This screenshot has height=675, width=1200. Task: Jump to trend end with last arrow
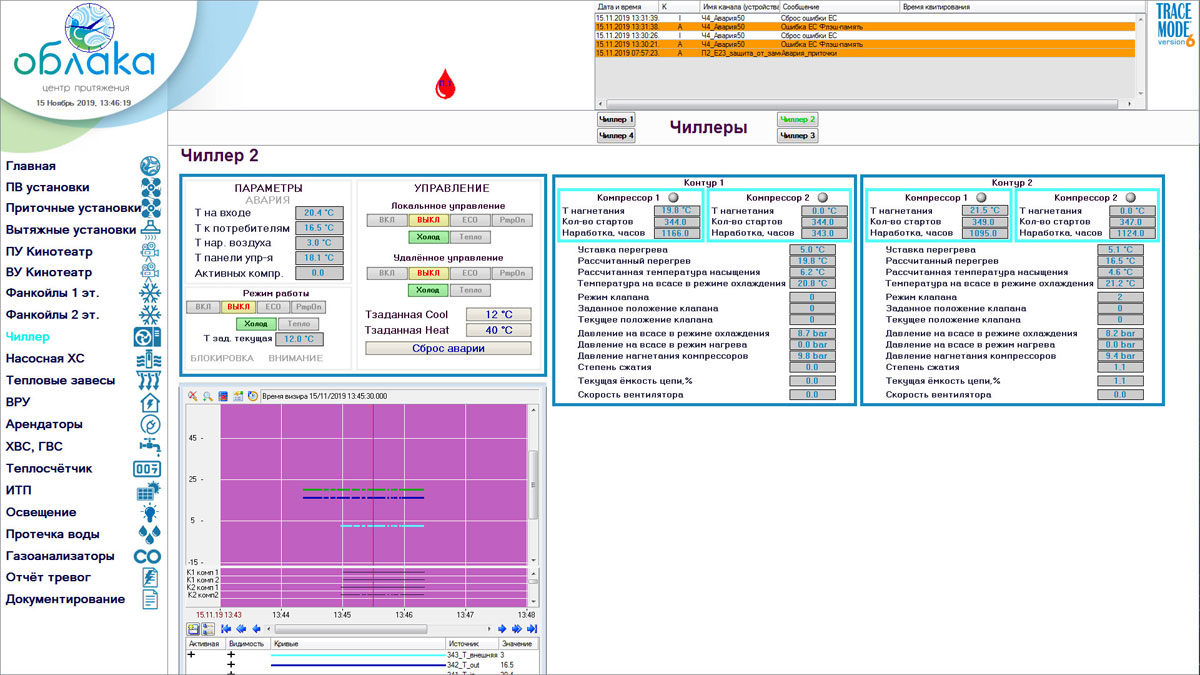click(x=531, y=629)
